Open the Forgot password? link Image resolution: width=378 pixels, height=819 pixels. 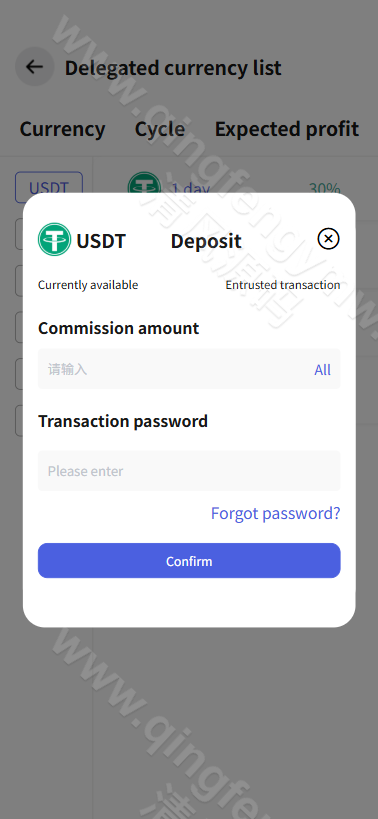pos(275,513)
